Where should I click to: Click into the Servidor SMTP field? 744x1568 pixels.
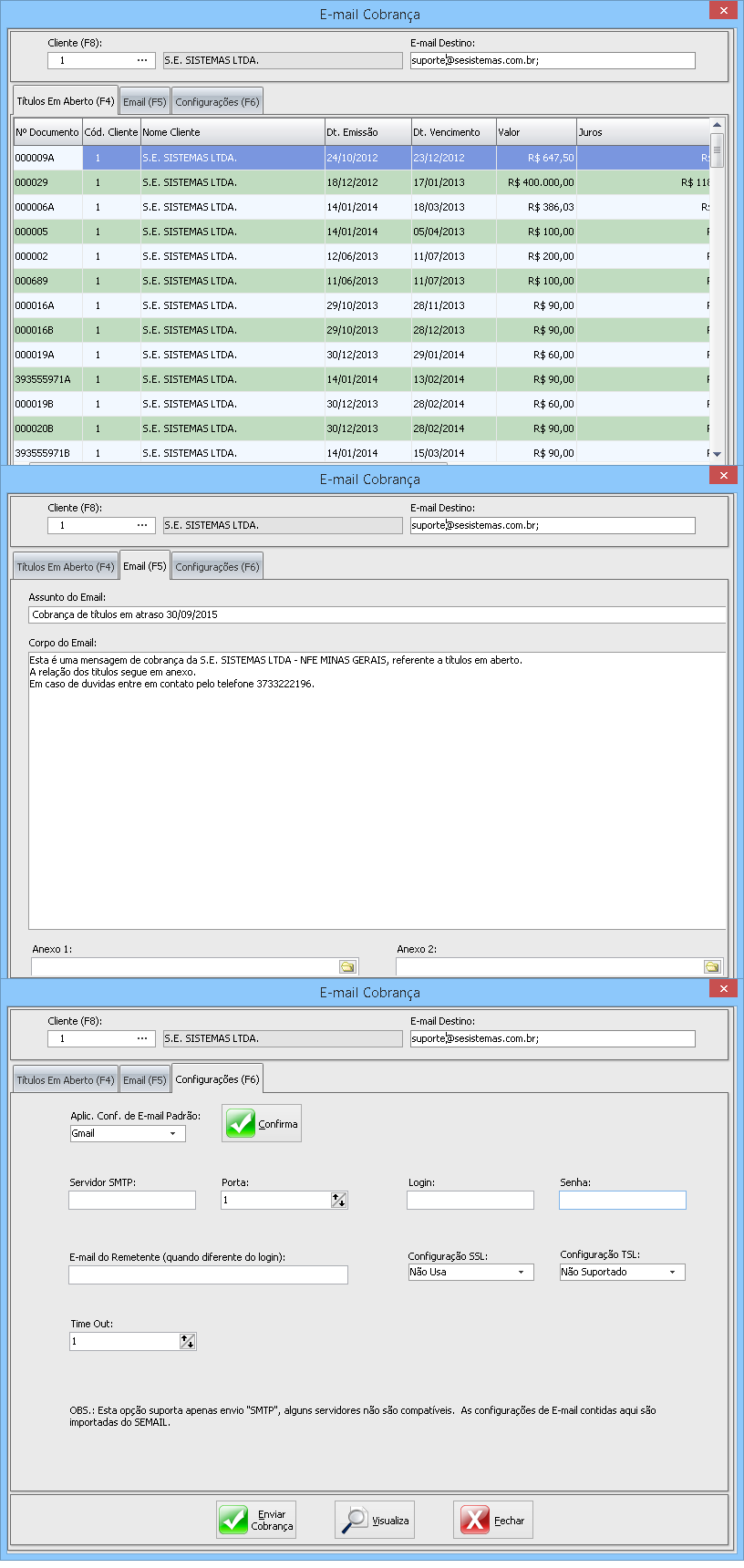132,1200
